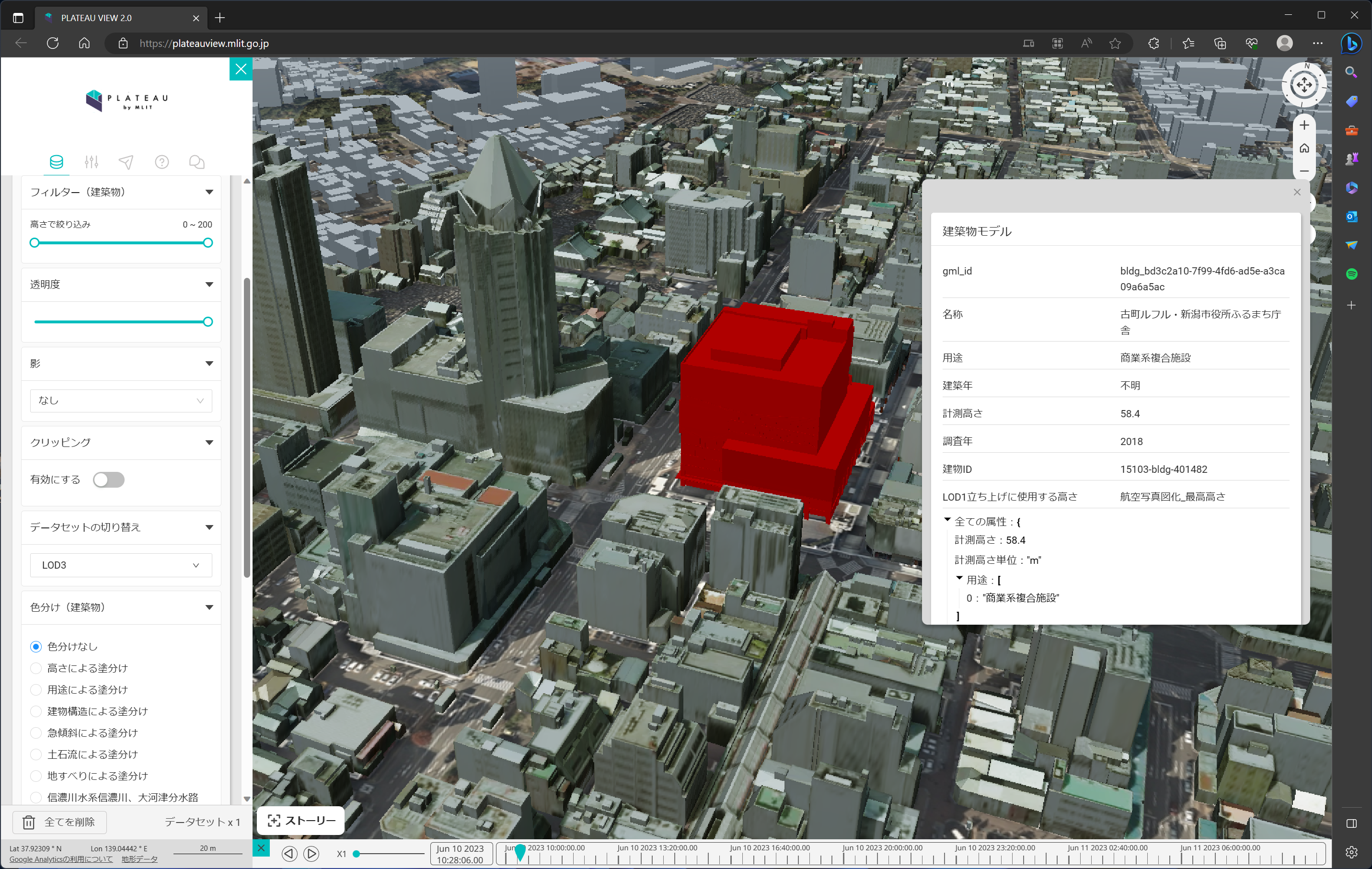Click the home view icon below zoom in

click(1304, 148)
